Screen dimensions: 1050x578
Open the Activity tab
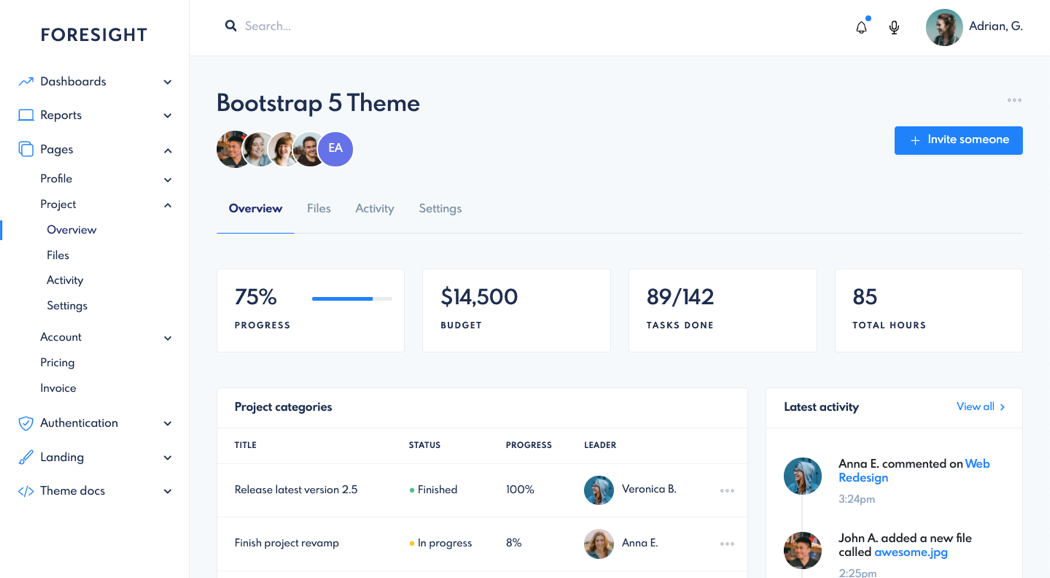tap(374, 209)
